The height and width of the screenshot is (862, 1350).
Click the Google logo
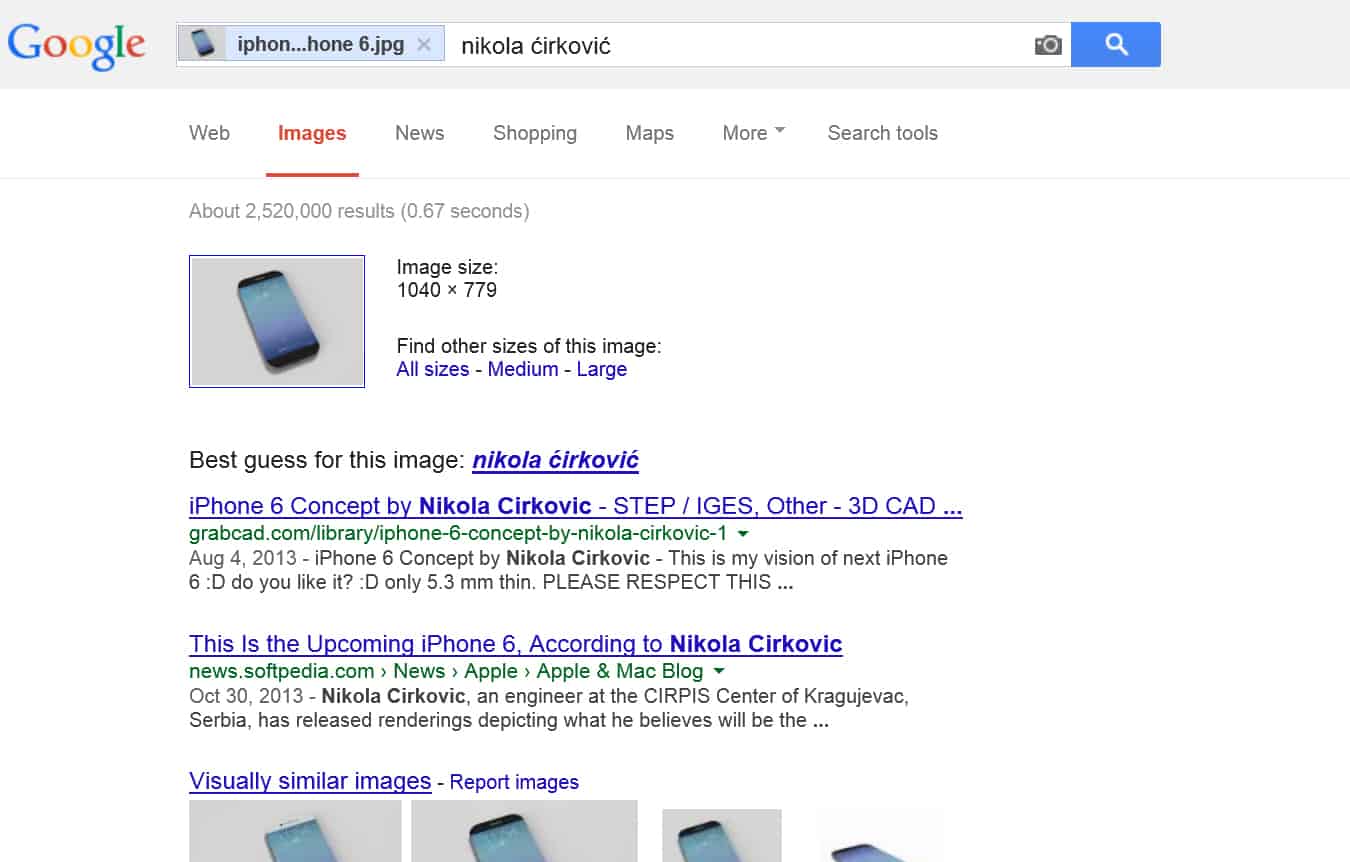pyautogui.click(x=77, y=45)
